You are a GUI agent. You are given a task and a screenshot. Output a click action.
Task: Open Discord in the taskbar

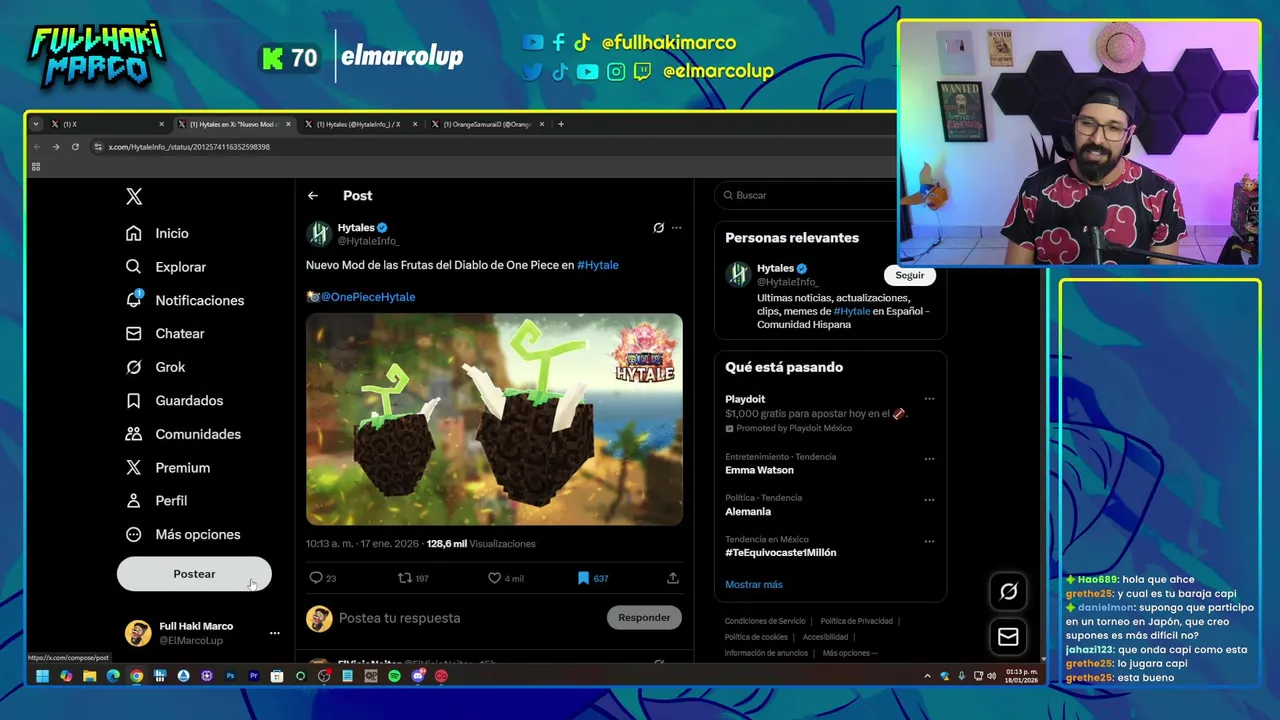pos(418,676)
